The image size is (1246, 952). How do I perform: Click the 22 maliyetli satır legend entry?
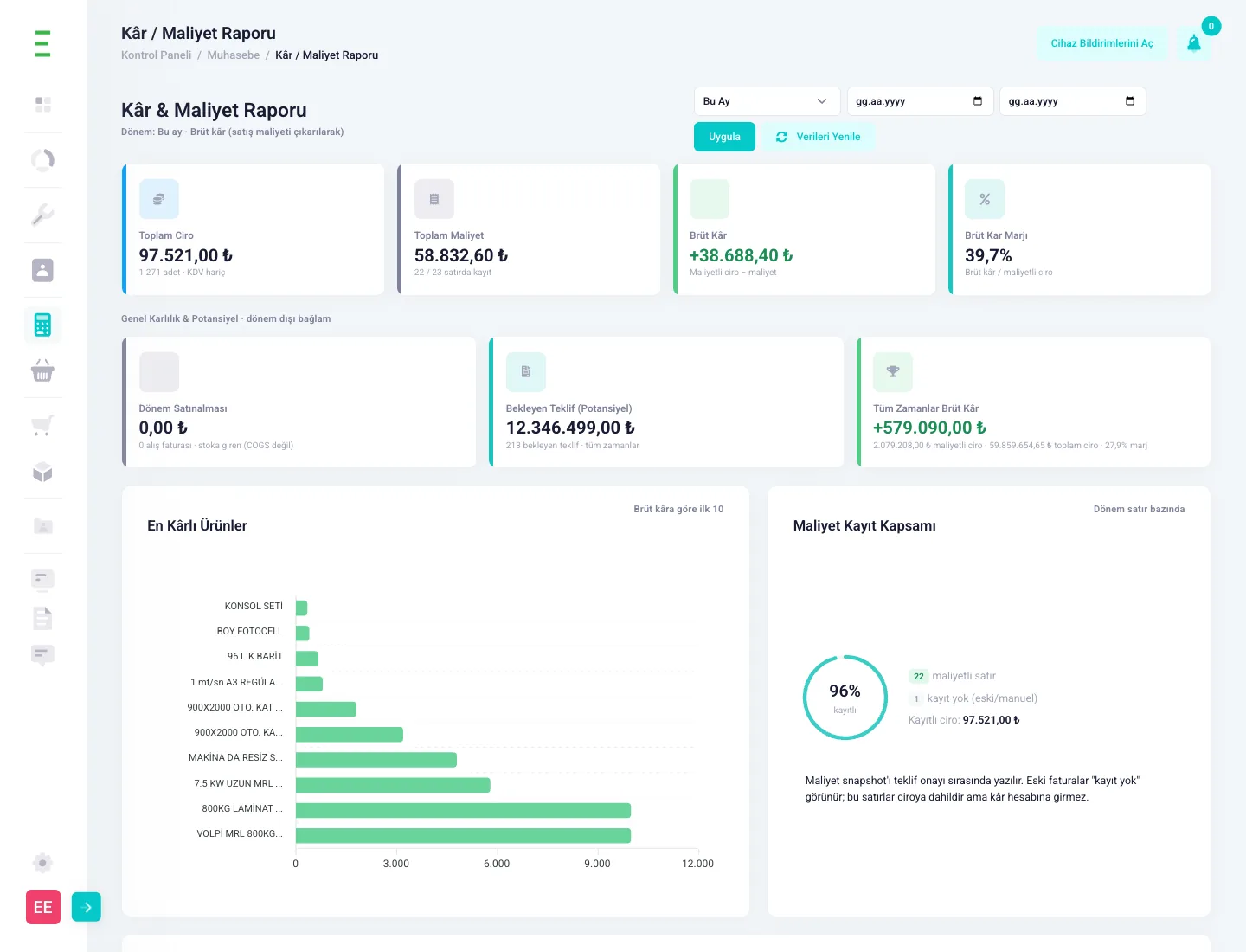[952, 676]
